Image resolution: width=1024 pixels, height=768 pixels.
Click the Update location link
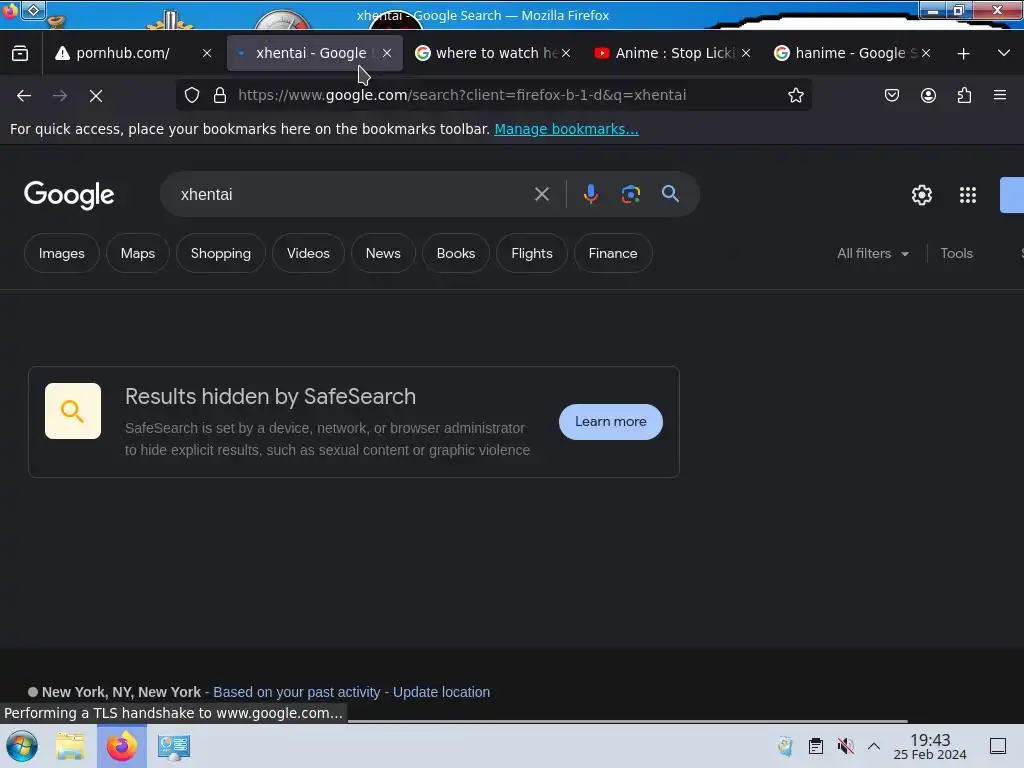(x=441, y=692)
